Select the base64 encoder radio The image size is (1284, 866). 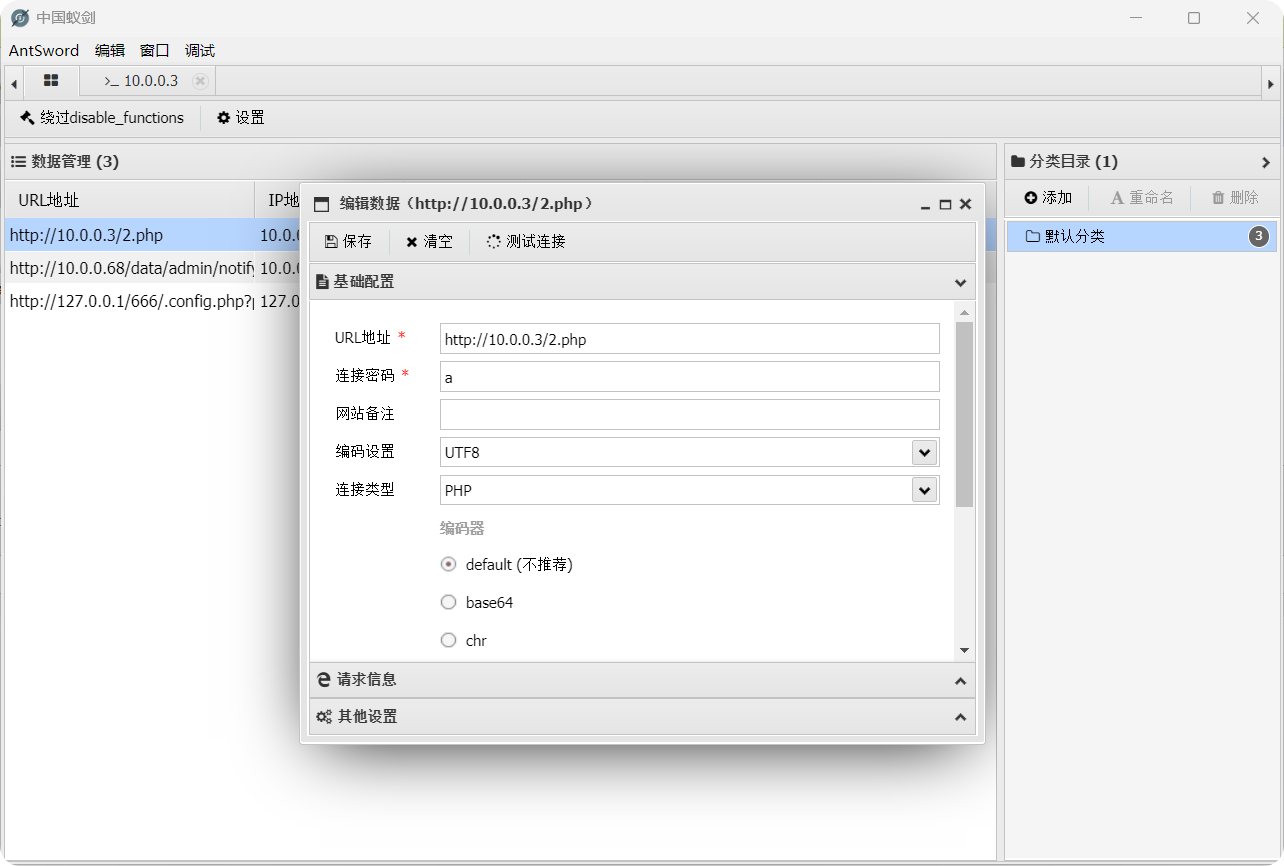click(x=448, y=602)
